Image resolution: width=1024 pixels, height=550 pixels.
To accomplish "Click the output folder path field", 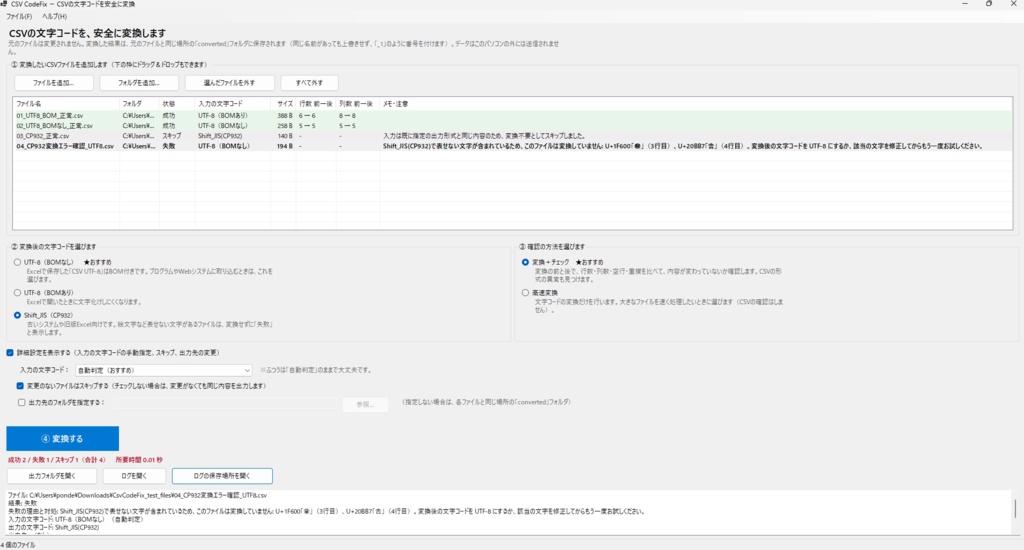I will [x=225, y=404].
